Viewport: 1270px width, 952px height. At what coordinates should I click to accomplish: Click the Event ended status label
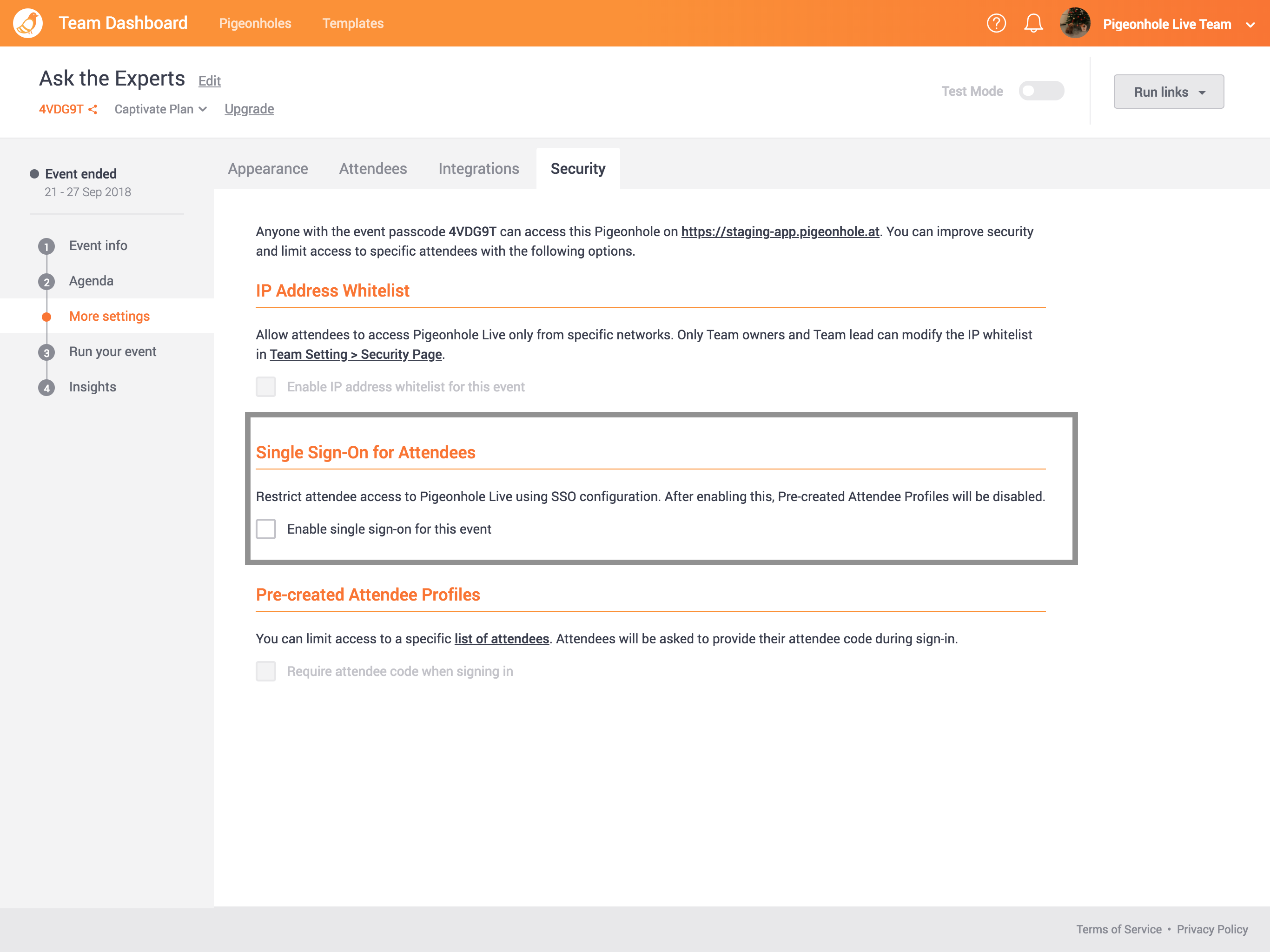click(81, 174)
